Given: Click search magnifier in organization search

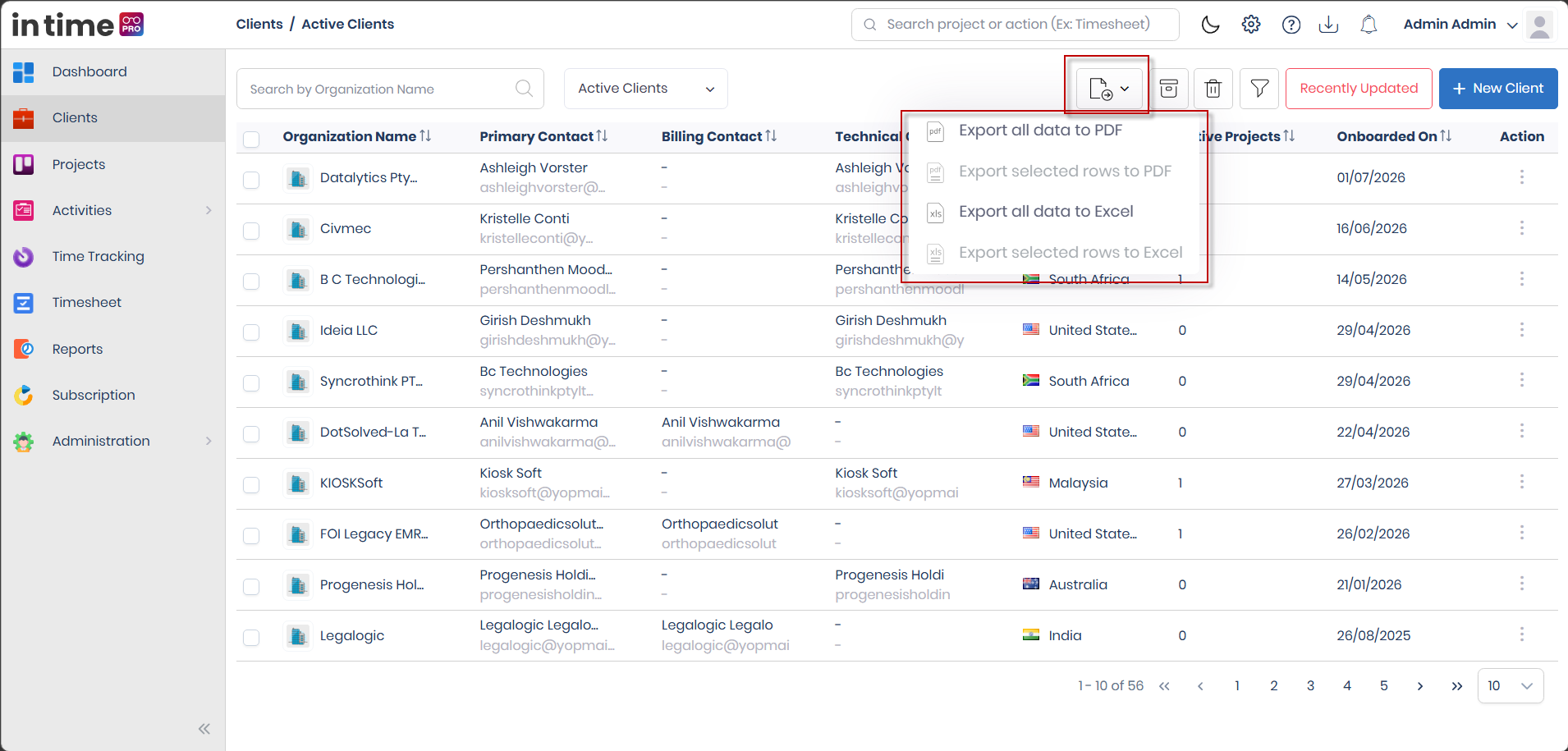Looking at the screenshot, I should (524, 89).
